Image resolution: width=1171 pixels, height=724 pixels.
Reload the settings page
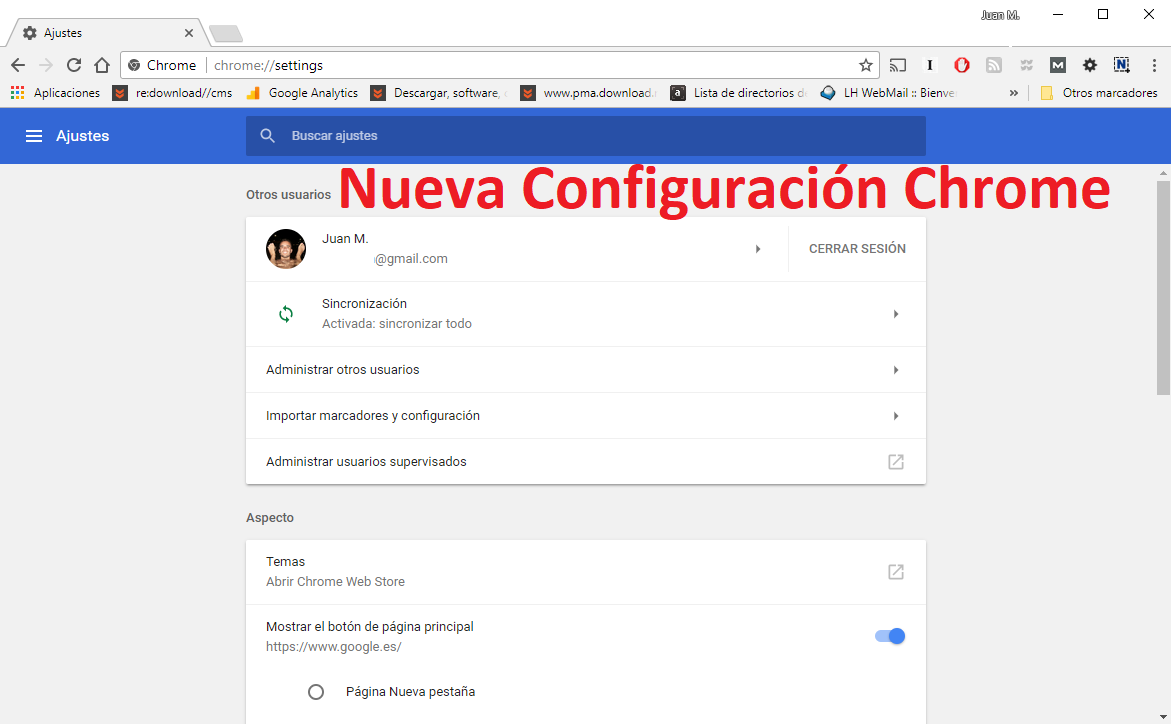[74, 66]
